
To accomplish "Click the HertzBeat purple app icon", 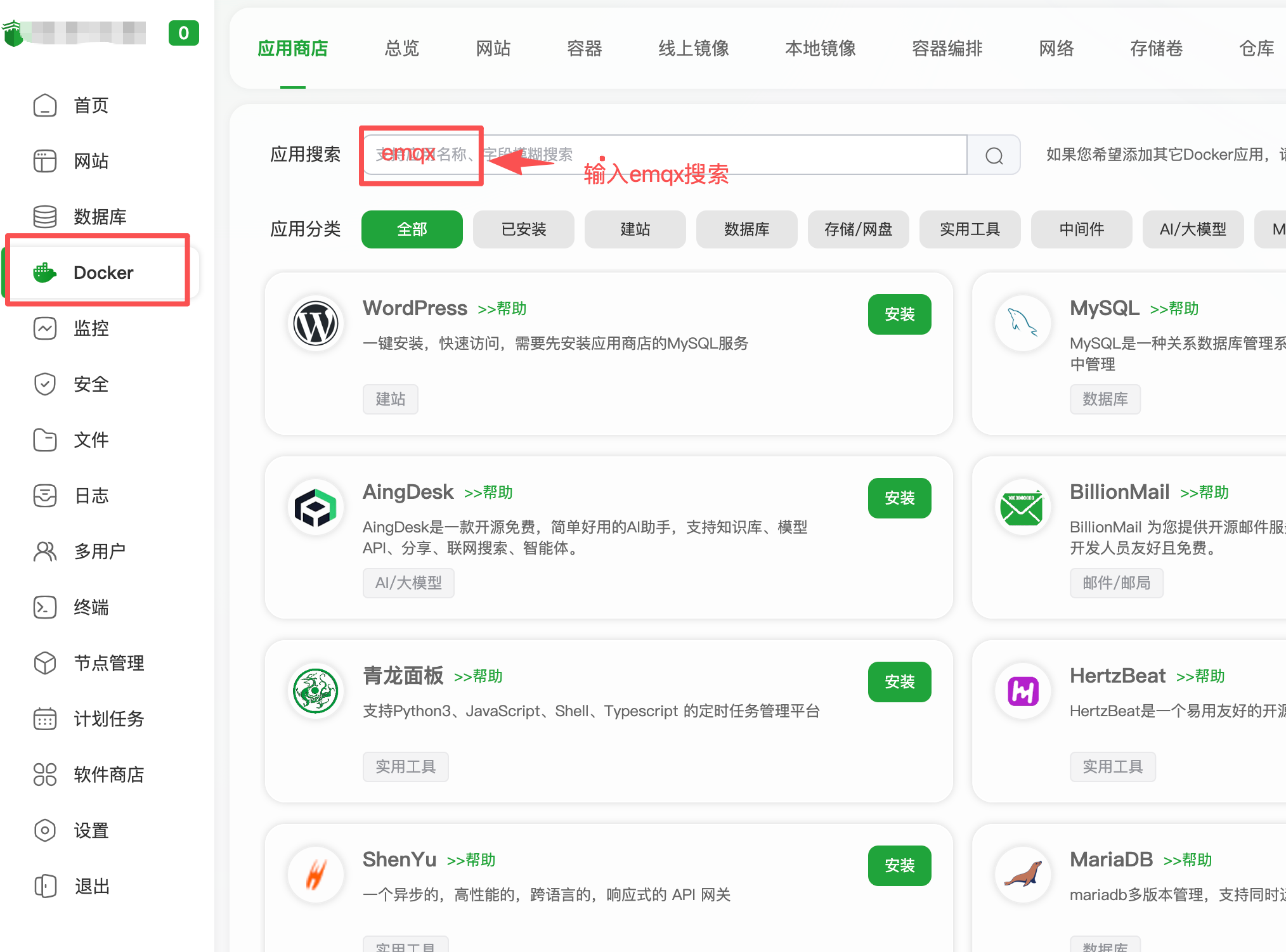I will coord(1023,691).
